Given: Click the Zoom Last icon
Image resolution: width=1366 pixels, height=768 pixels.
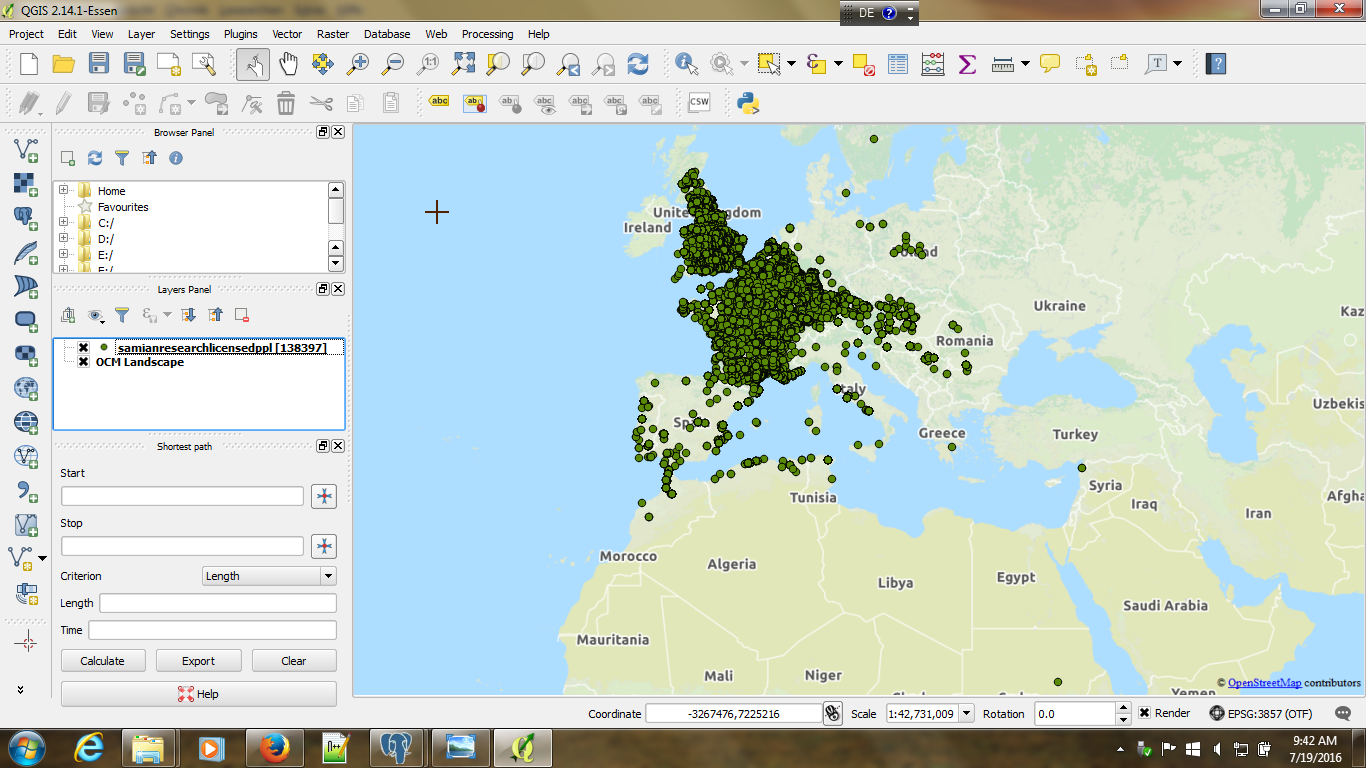Looking at the screenshot, I should tap(568, 64).
